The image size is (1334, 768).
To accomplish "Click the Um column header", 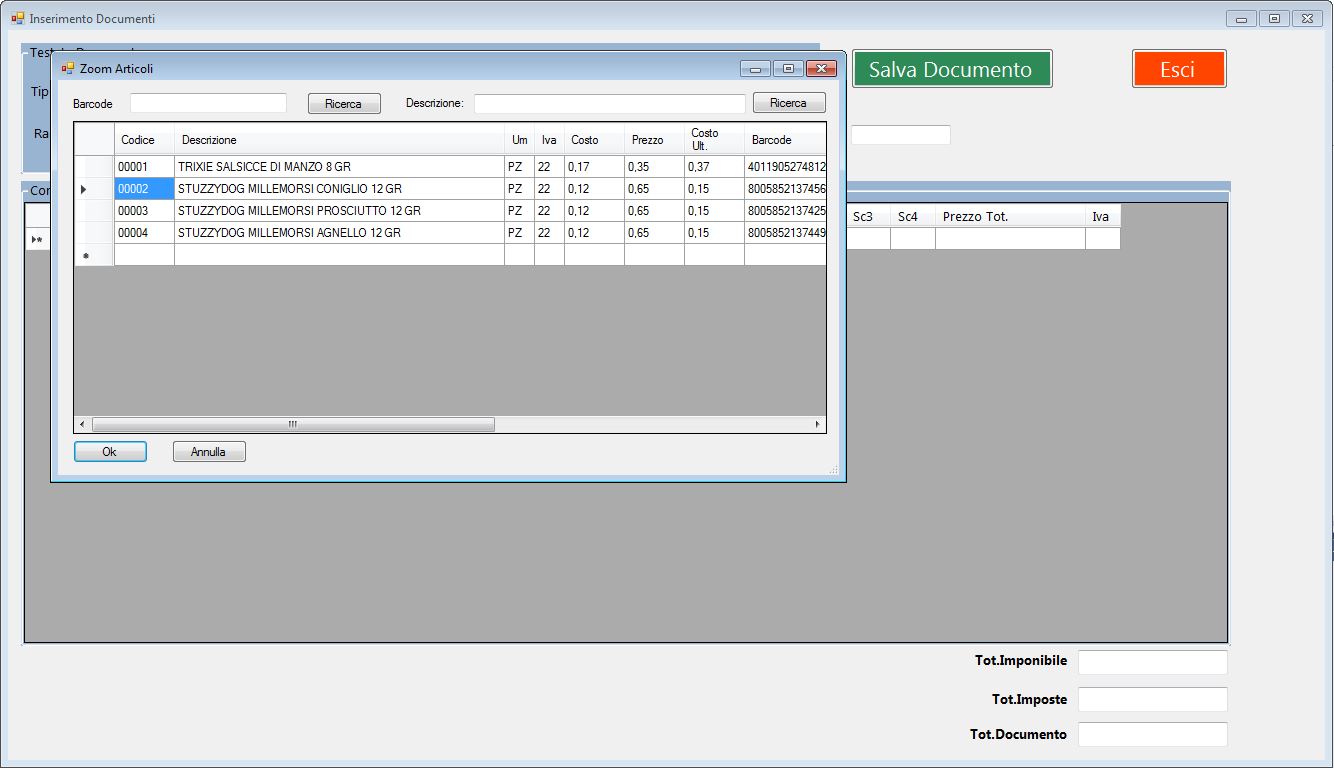I will pyautogui.click(x=519, y=140).
